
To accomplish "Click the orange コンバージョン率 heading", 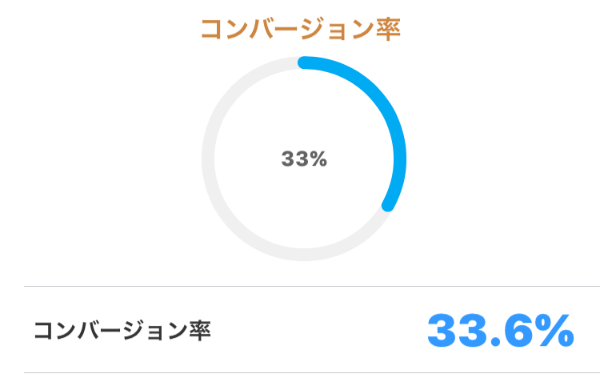I will click(x=301, y=29).
